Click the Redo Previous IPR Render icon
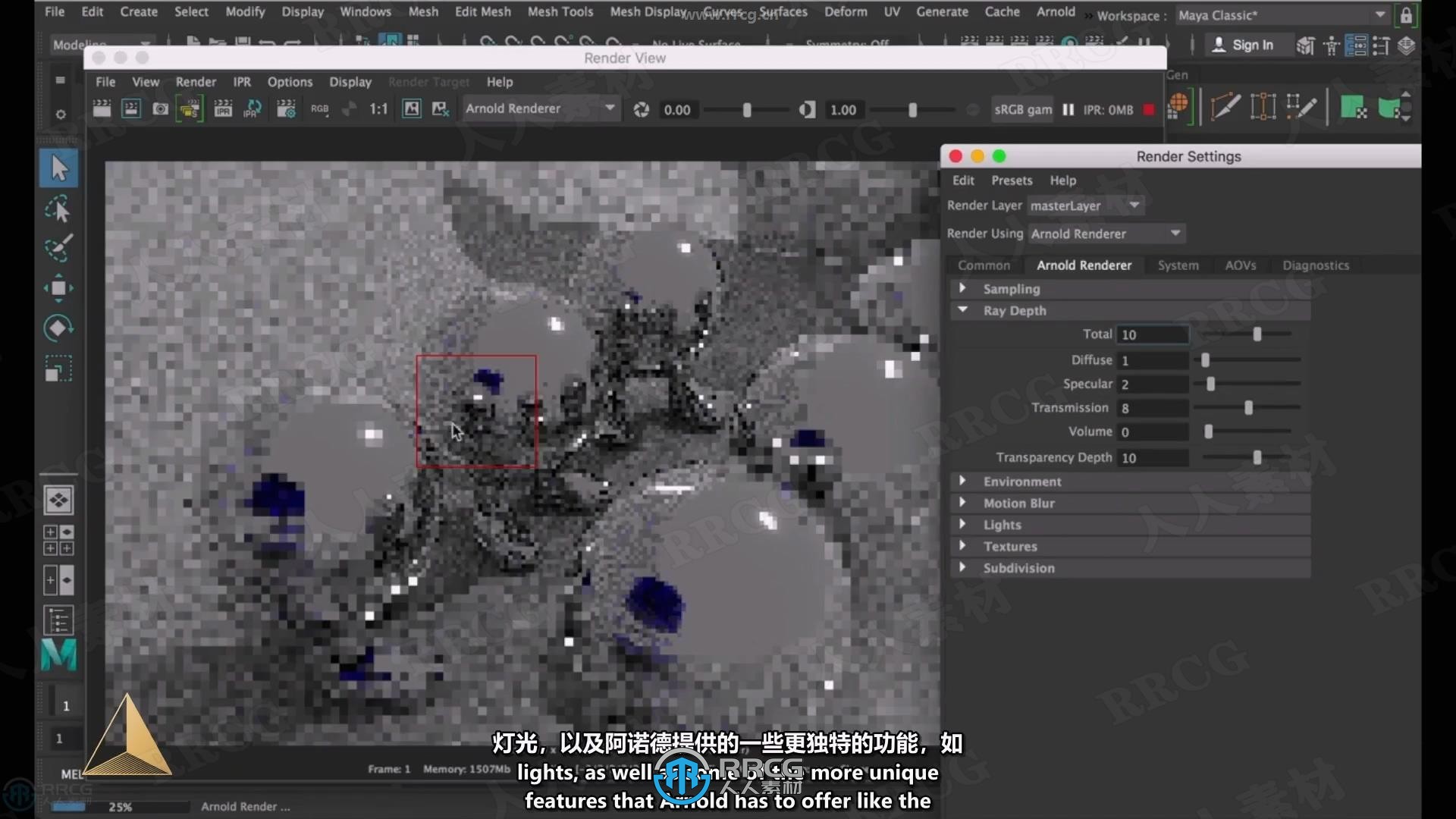Image resolution: width=1456 pixels, height=819 pixels. 222,109
